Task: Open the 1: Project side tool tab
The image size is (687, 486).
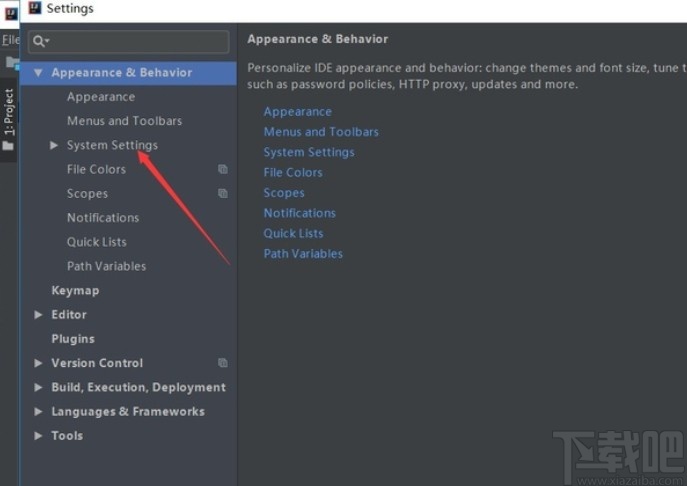Action: 9,112
